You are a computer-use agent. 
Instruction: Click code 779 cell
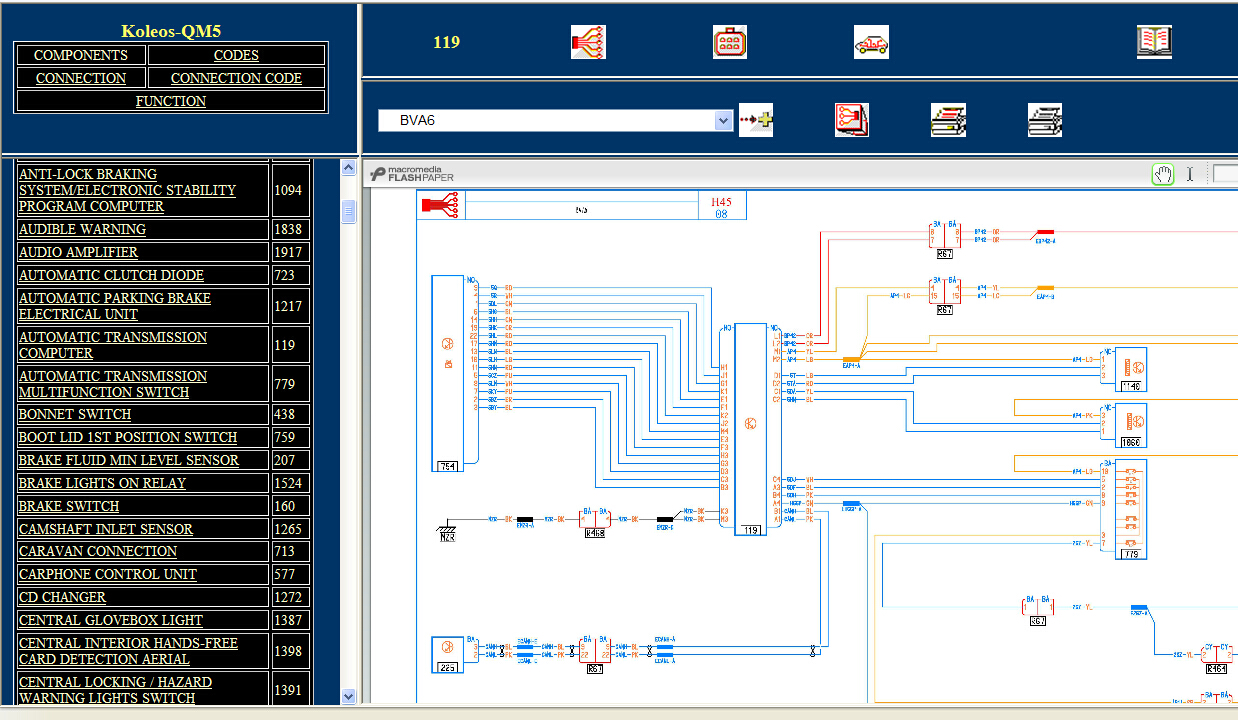point(290,384)
